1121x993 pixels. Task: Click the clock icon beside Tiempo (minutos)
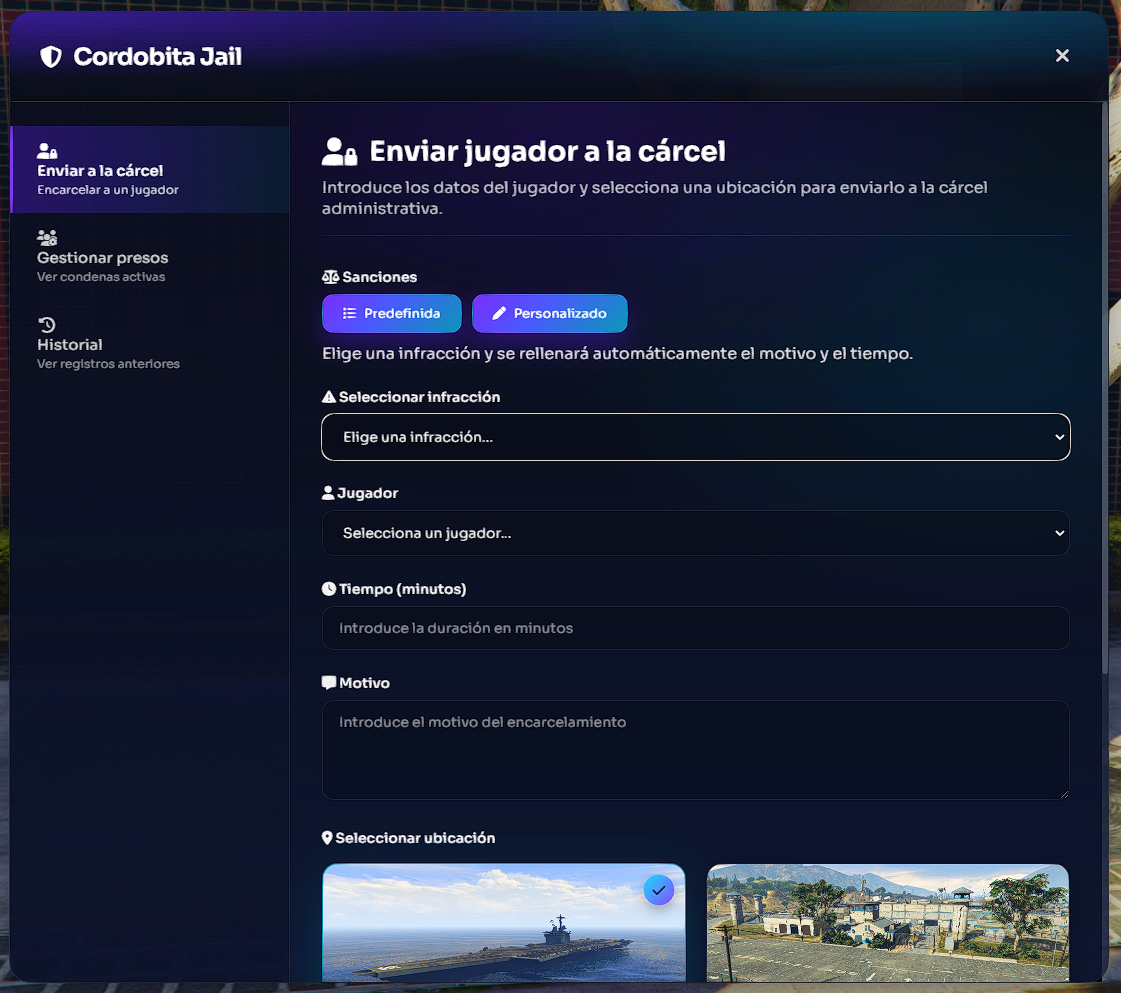[329, 588]
